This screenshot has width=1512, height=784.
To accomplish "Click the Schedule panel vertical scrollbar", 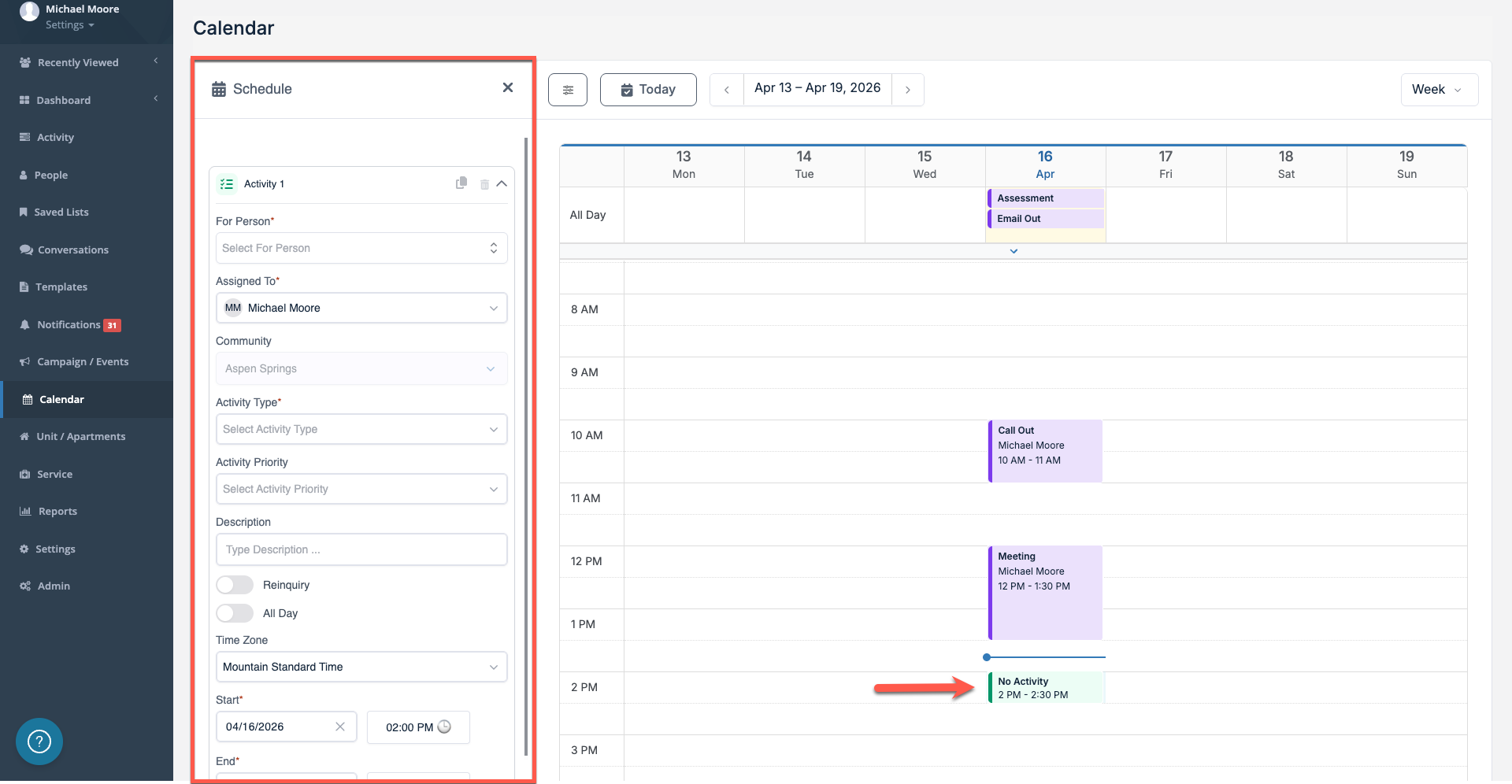I will 526,446.
